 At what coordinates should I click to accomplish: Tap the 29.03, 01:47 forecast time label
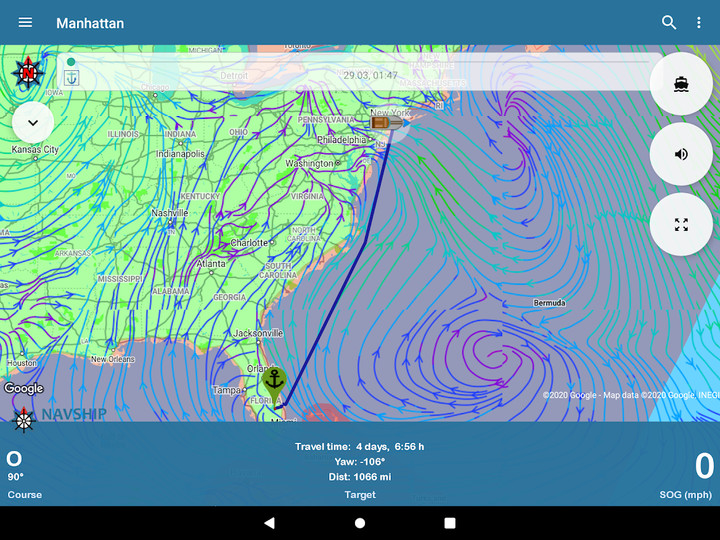(370, 75)
